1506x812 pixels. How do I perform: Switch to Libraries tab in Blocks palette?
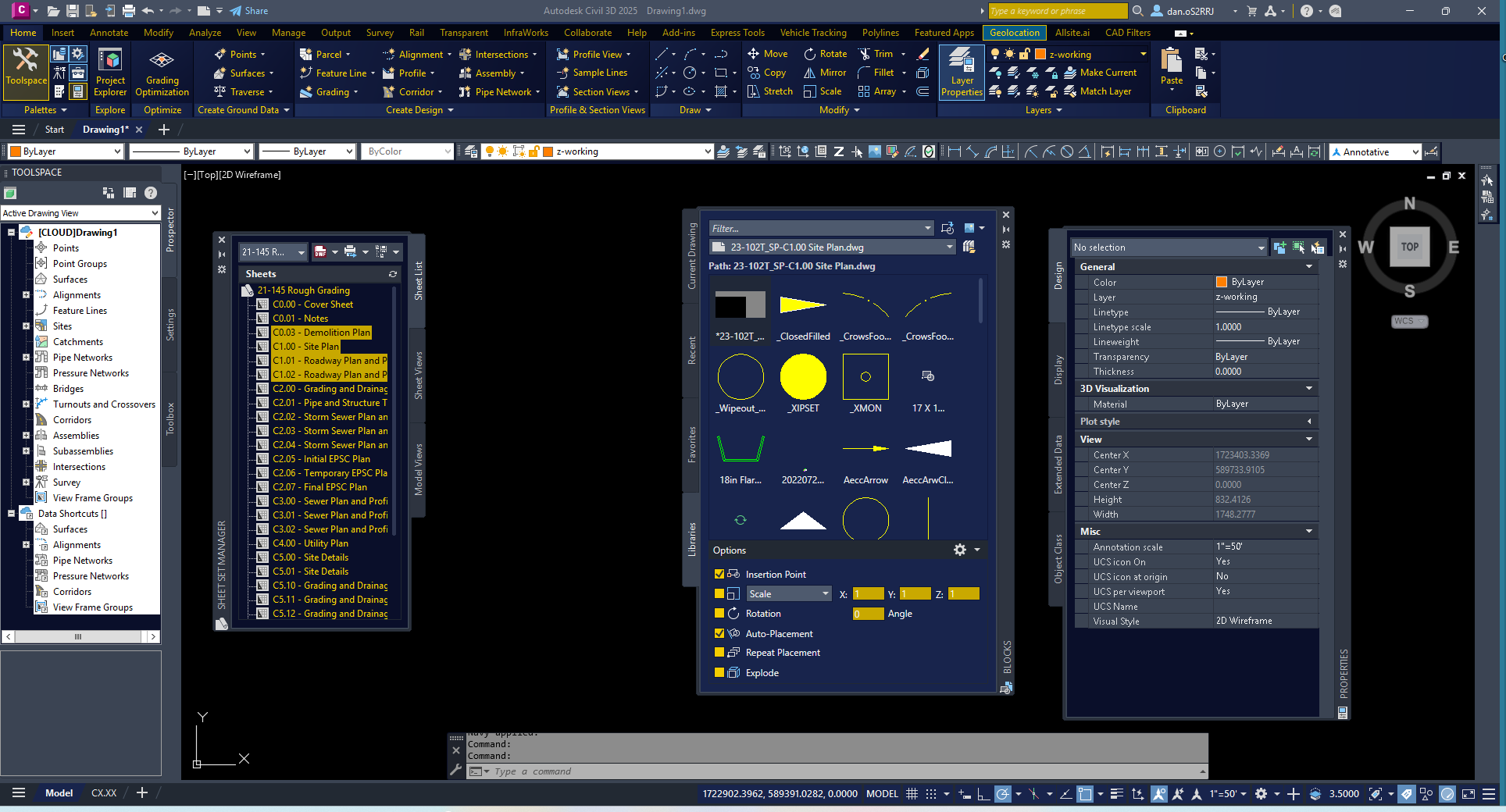point(691,539)
